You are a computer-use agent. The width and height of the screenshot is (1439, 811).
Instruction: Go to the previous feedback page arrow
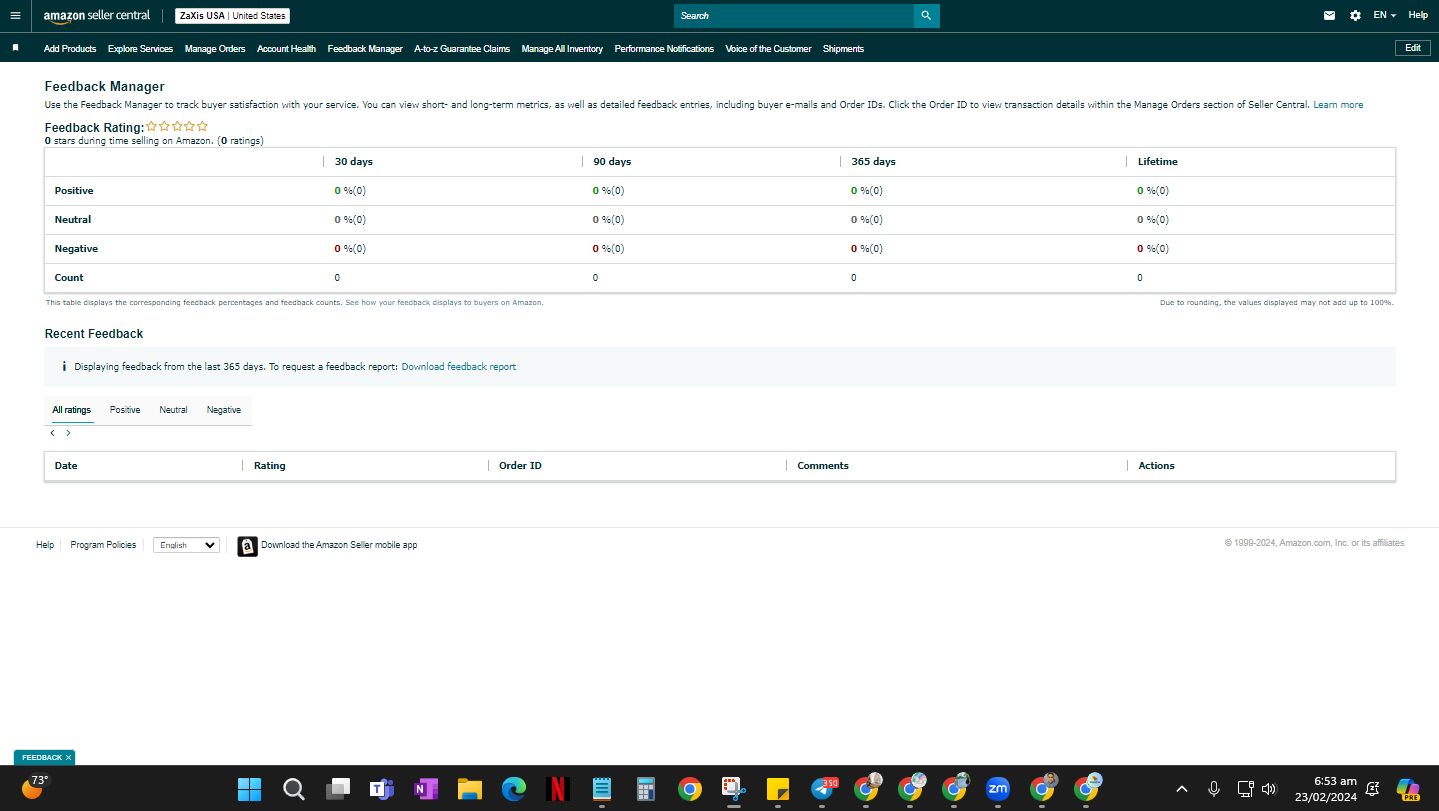52,433
